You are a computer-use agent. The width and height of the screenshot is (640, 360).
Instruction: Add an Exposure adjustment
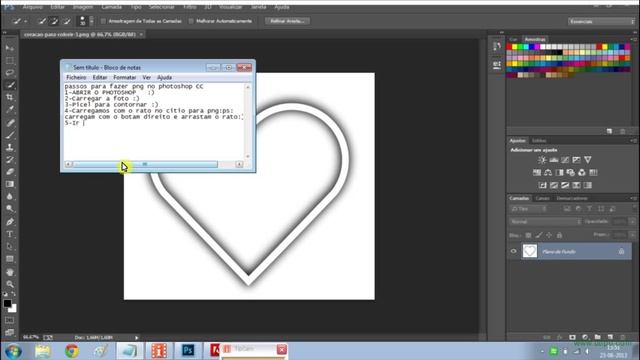[x=576, y=160]
